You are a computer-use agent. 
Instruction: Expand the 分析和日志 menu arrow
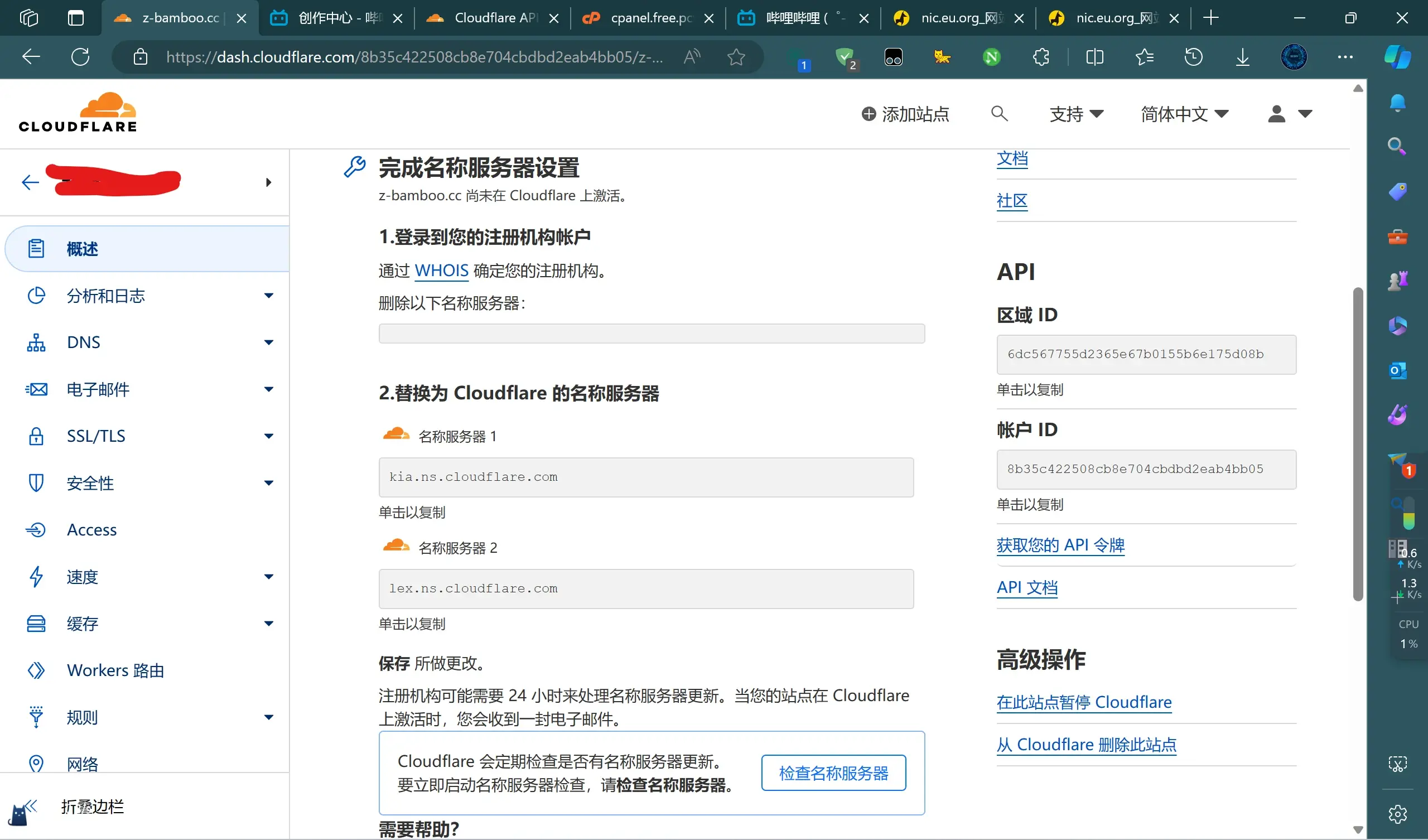(269, 295)
